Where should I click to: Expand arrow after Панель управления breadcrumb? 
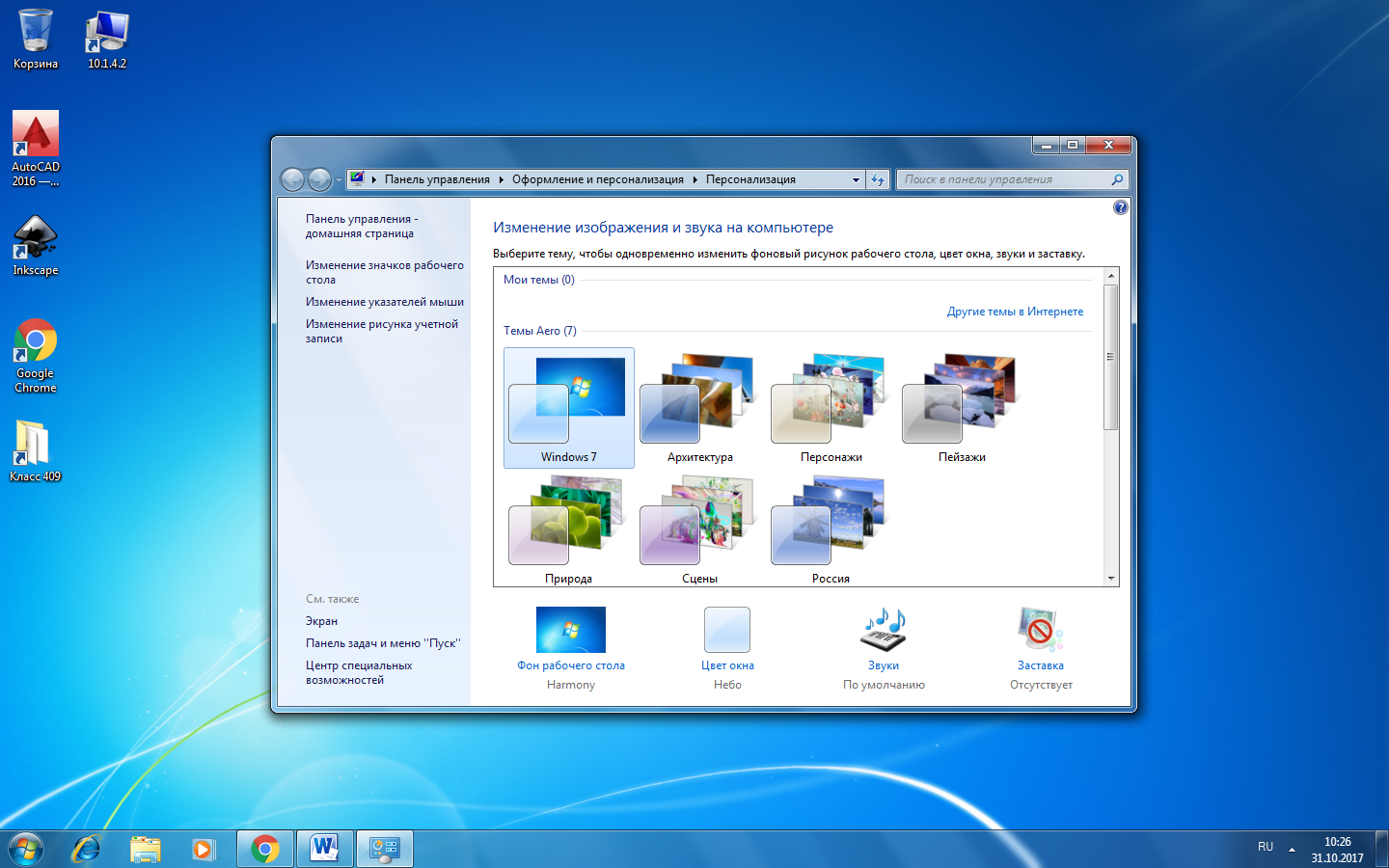[x=502, y=179]
